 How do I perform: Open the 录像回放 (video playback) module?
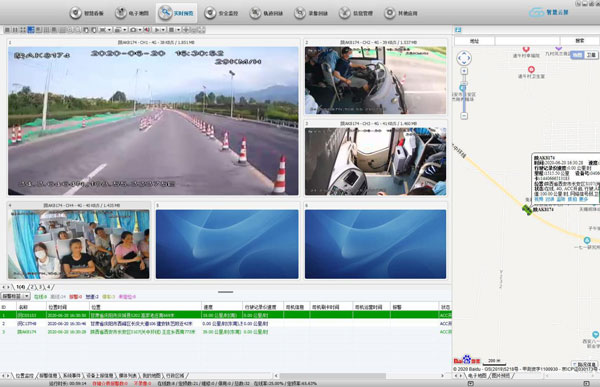(x=311, y=13)
